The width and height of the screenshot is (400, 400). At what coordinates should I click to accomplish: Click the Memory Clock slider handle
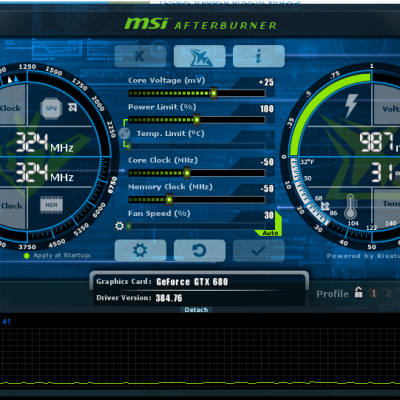[169, 200]
